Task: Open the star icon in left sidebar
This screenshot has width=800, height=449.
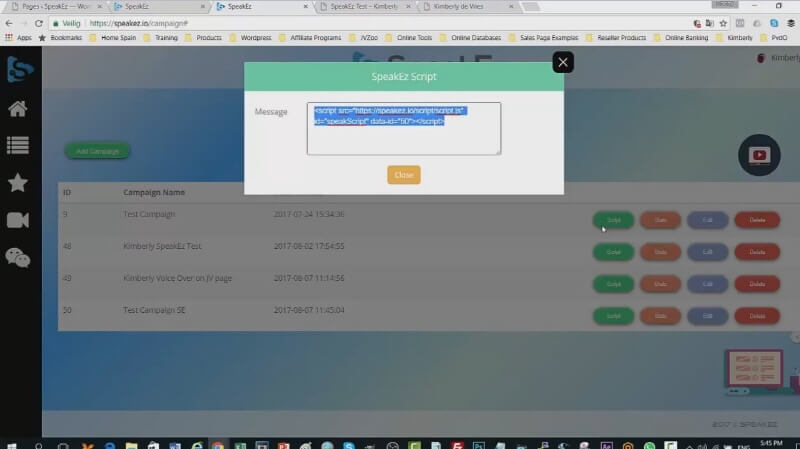Action: 17,183
